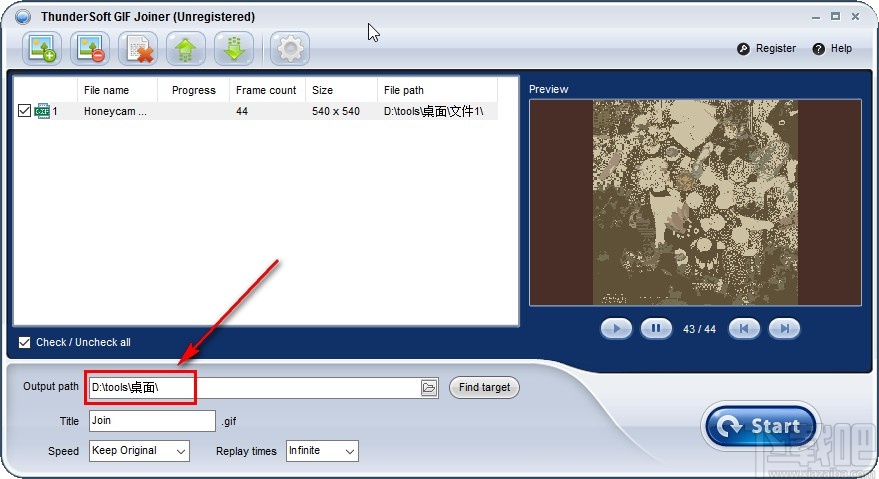Screen dimensions: 879x479
Task: Open the Speed dropdown showing Keep Original
Action: [x=139, y=451]
